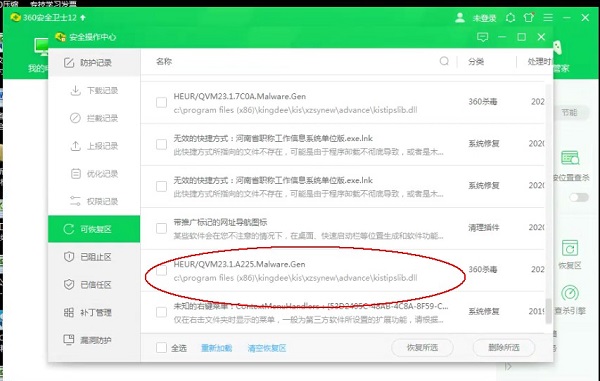
Task: Click the grid icon beside 补丁管理
Action: [69, 313]
